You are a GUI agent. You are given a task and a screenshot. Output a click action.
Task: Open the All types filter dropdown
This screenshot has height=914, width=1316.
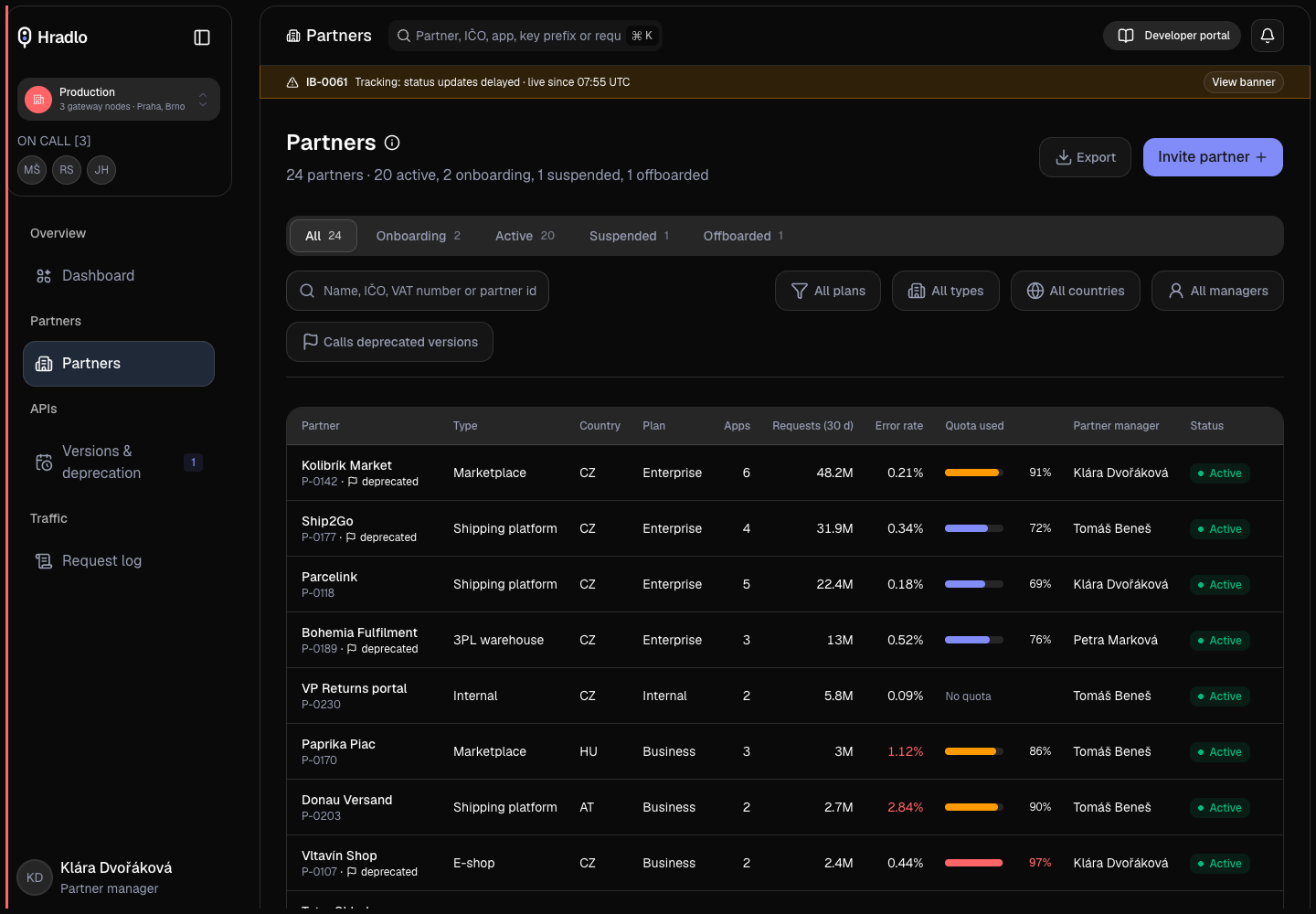[x=946, y=291]
